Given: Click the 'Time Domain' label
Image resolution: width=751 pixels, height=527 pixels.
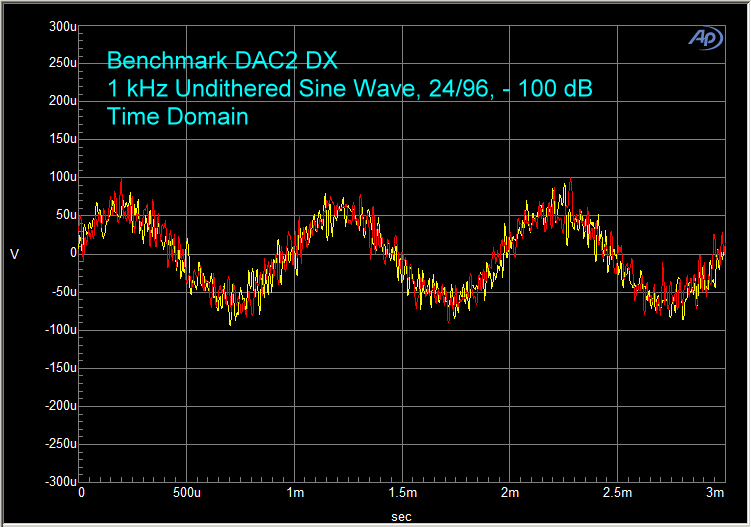Looking at the screenshot, I should (x=177, y=117).
